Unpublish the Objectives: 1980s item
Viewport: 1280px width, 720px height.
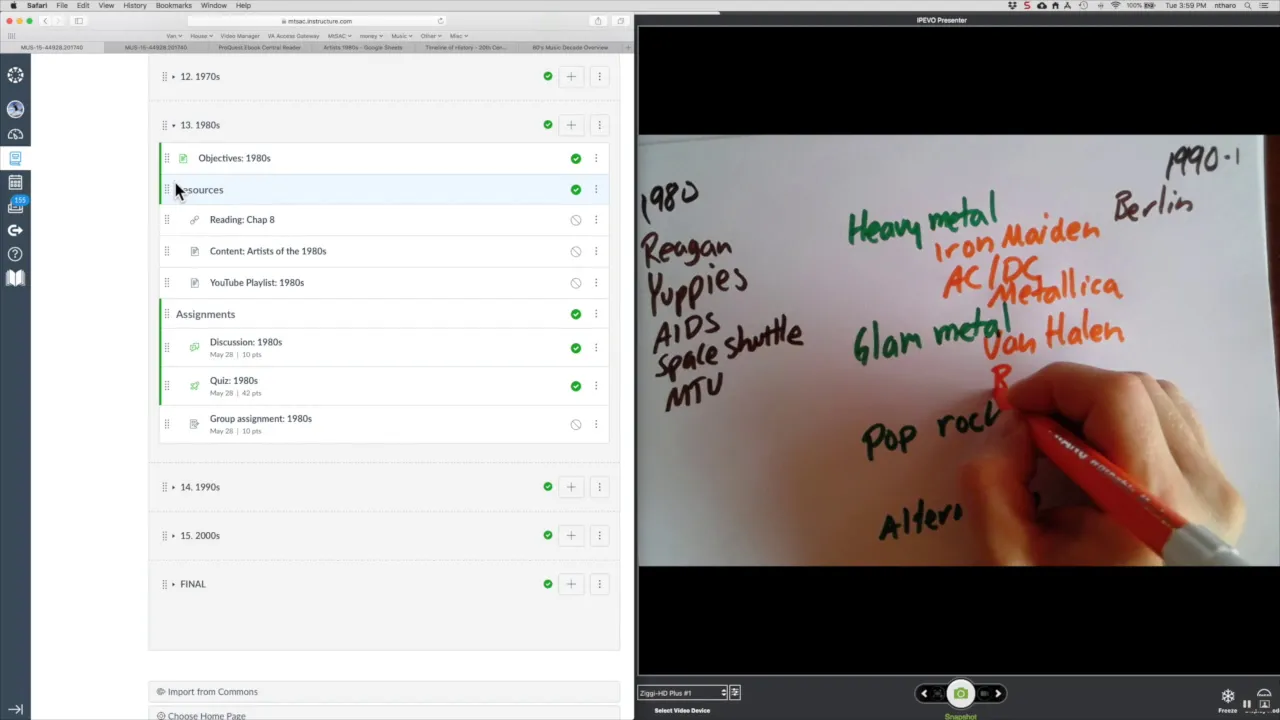(576, 158)
